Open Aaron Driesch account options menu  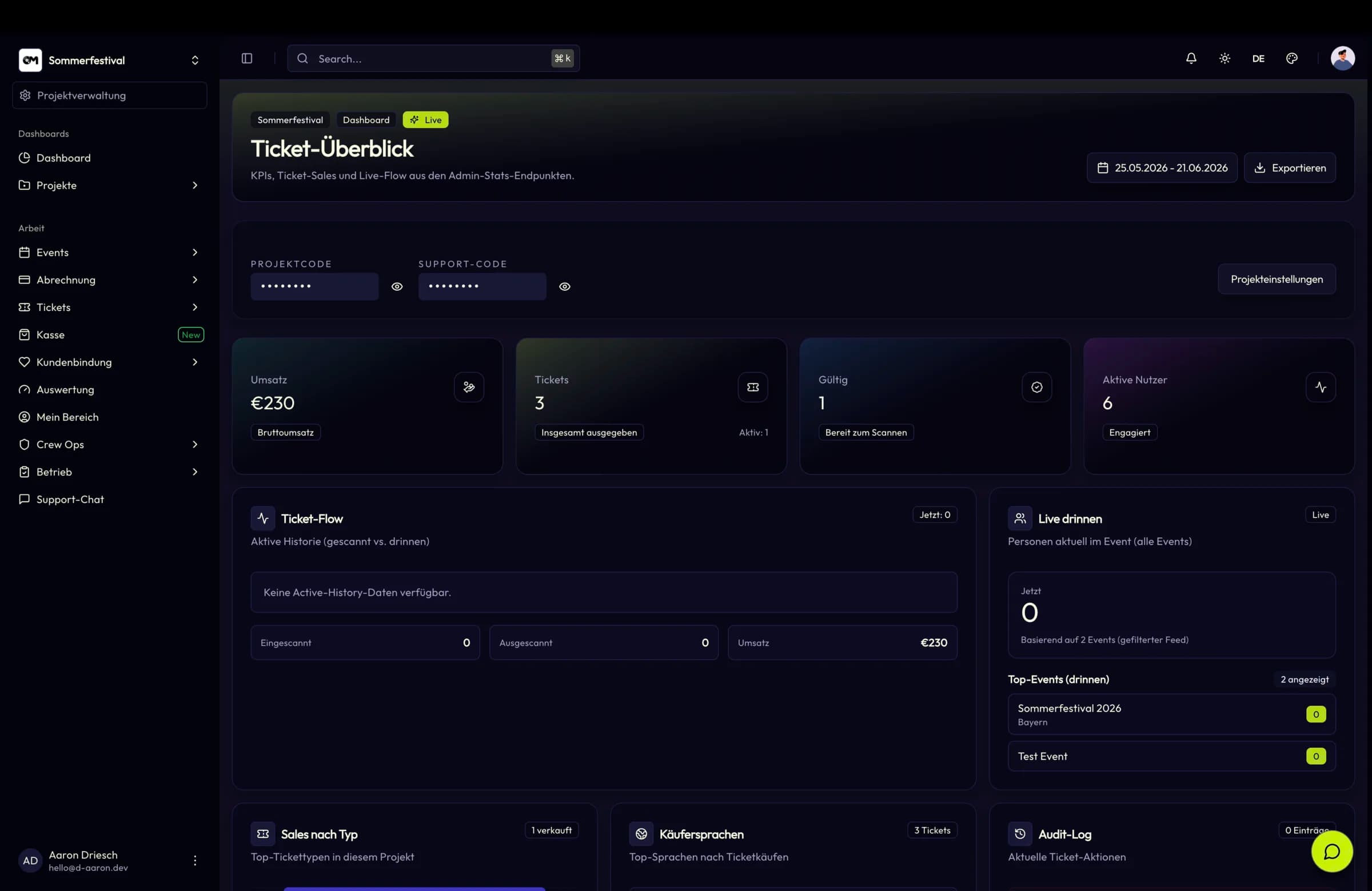click(x=195, y=861)
